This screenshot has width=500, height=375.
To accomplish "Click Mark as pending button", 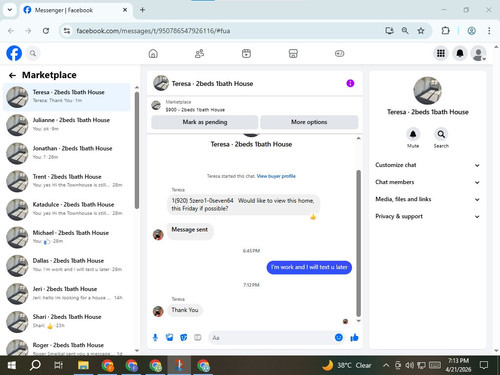I will pos(205,122).
